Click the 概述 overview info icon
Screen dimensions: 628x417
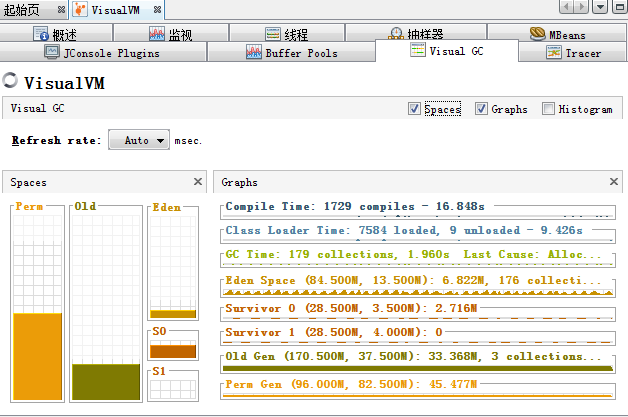tap(41, 34)
